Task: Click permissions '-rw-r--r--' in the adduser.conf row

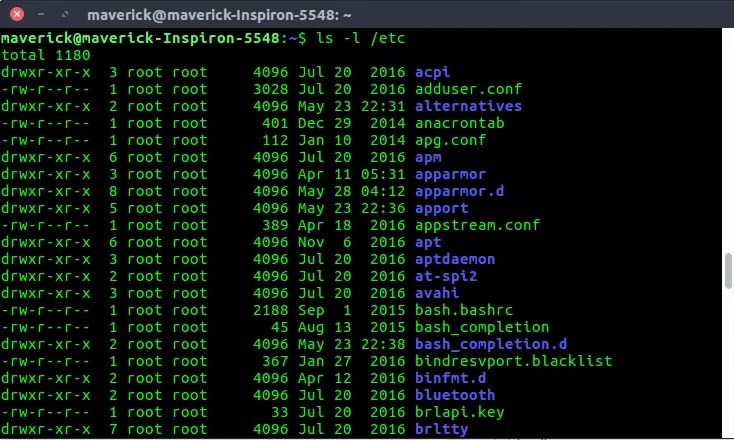Action: [x=46, y=89]
